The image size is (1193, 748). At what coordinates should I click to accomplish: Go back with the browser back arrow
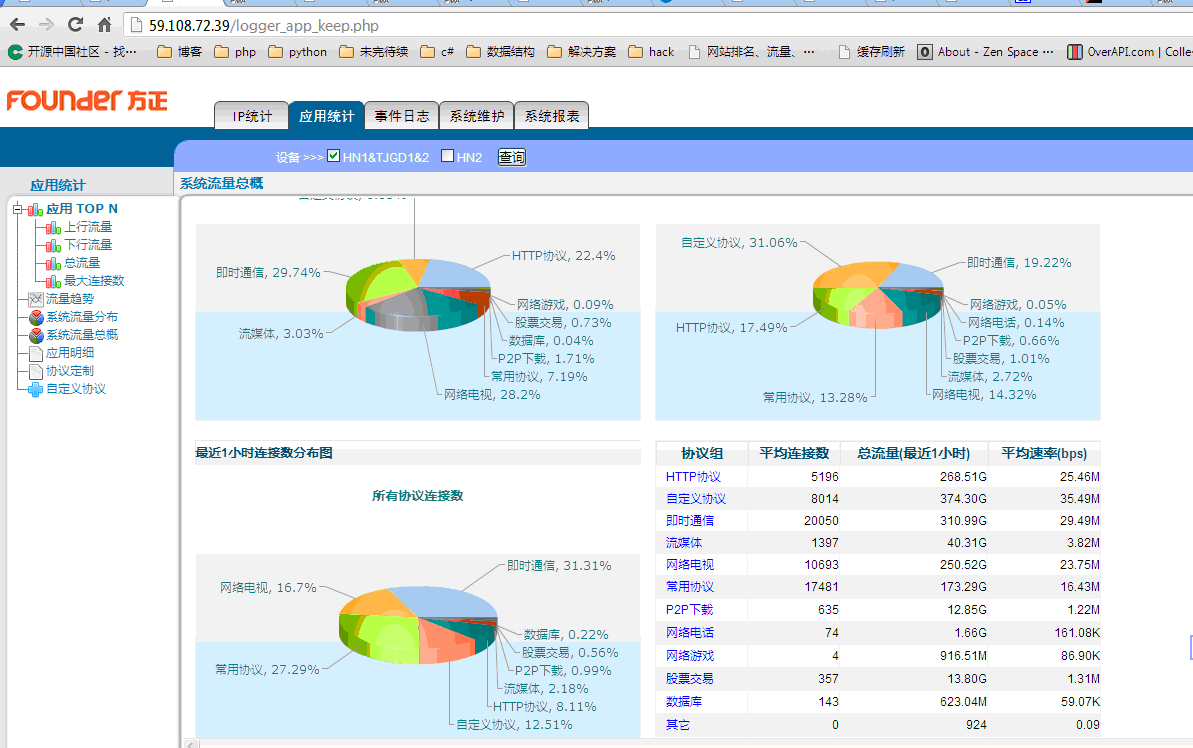click(17, 25)
